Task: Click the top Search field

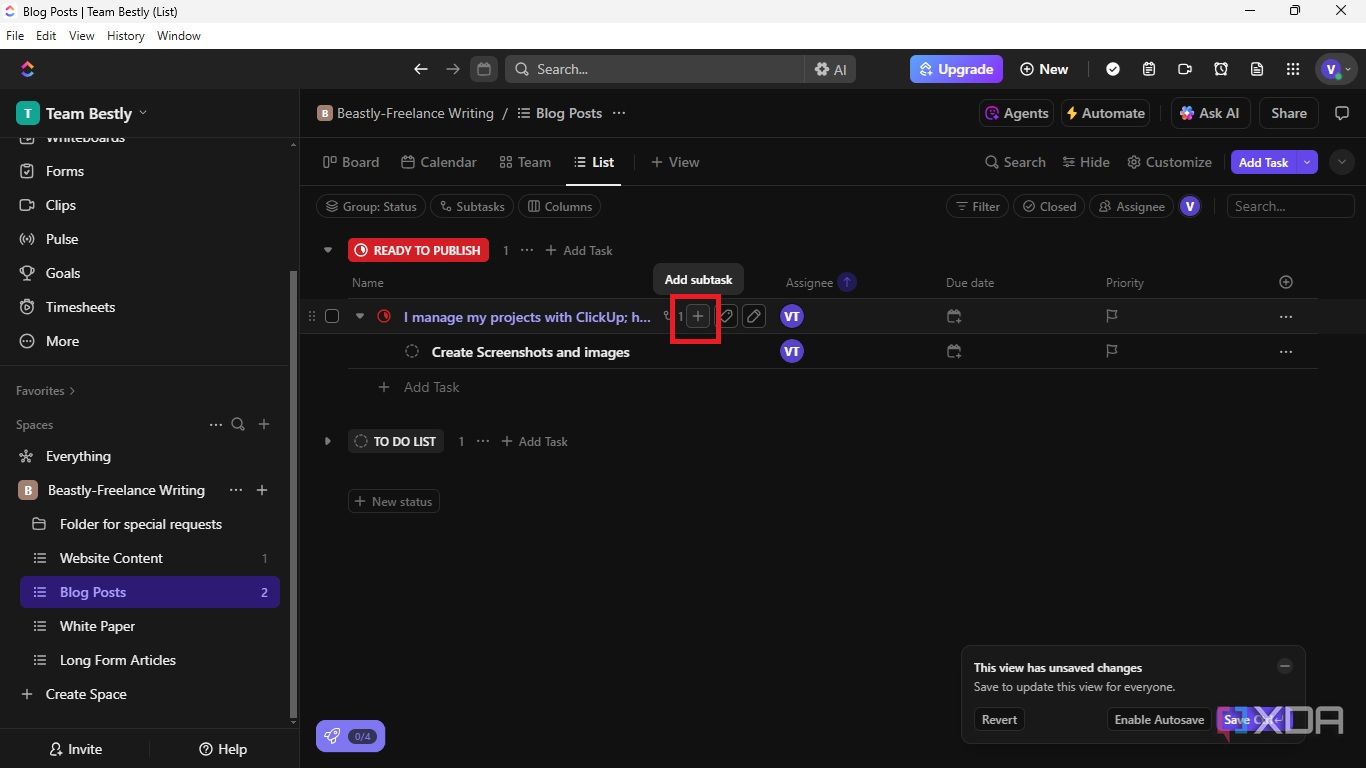Action: click(655, 69)
